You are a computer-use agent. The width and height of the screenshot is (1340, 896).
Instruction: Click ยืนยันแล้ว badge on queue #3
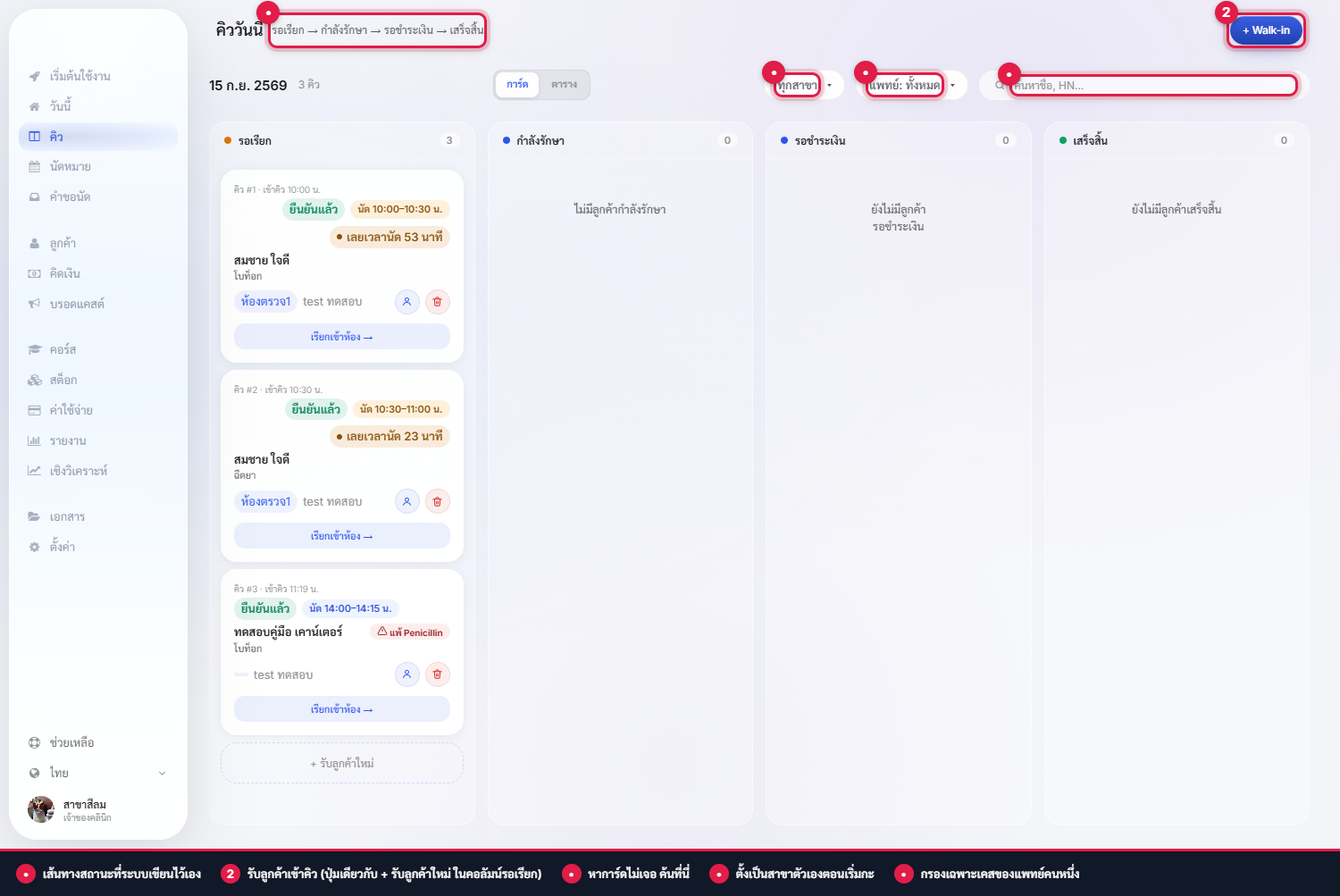pos(265,608)
